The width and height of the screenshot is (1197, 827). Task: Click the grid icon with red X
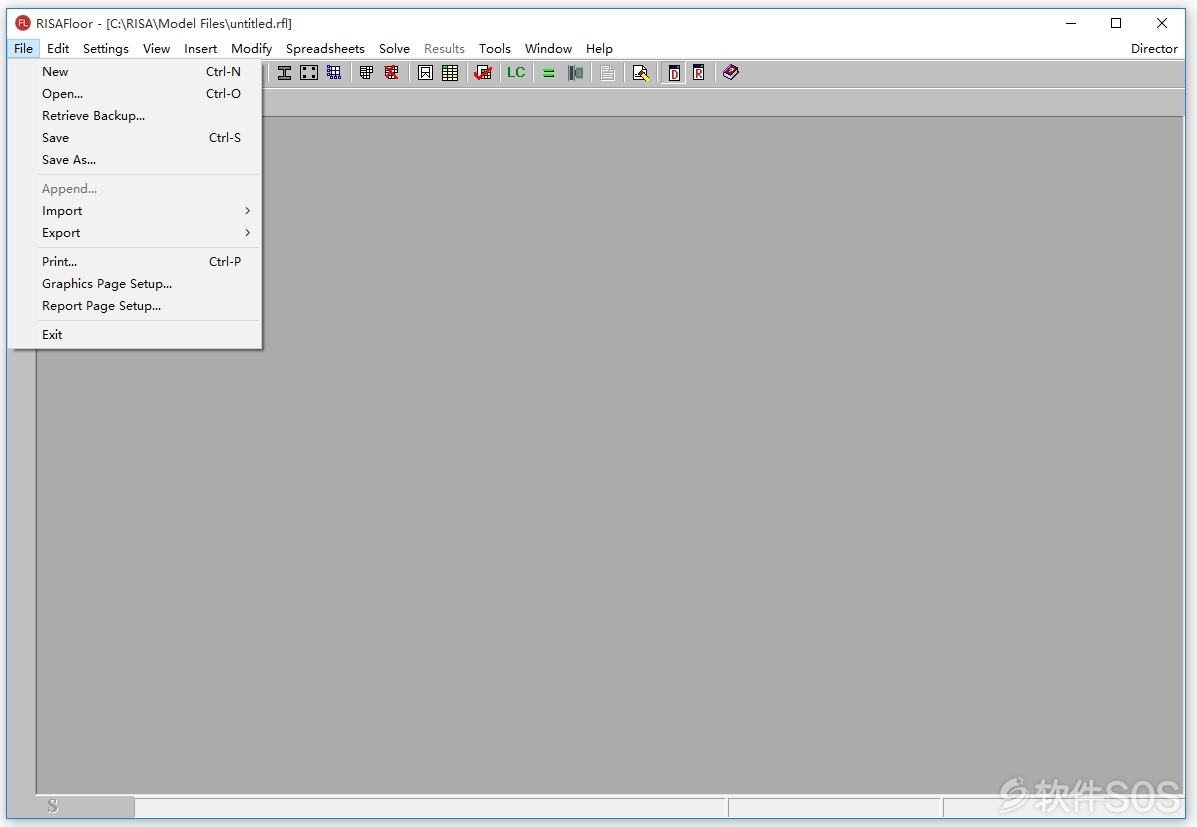click(x=392, y=73)
